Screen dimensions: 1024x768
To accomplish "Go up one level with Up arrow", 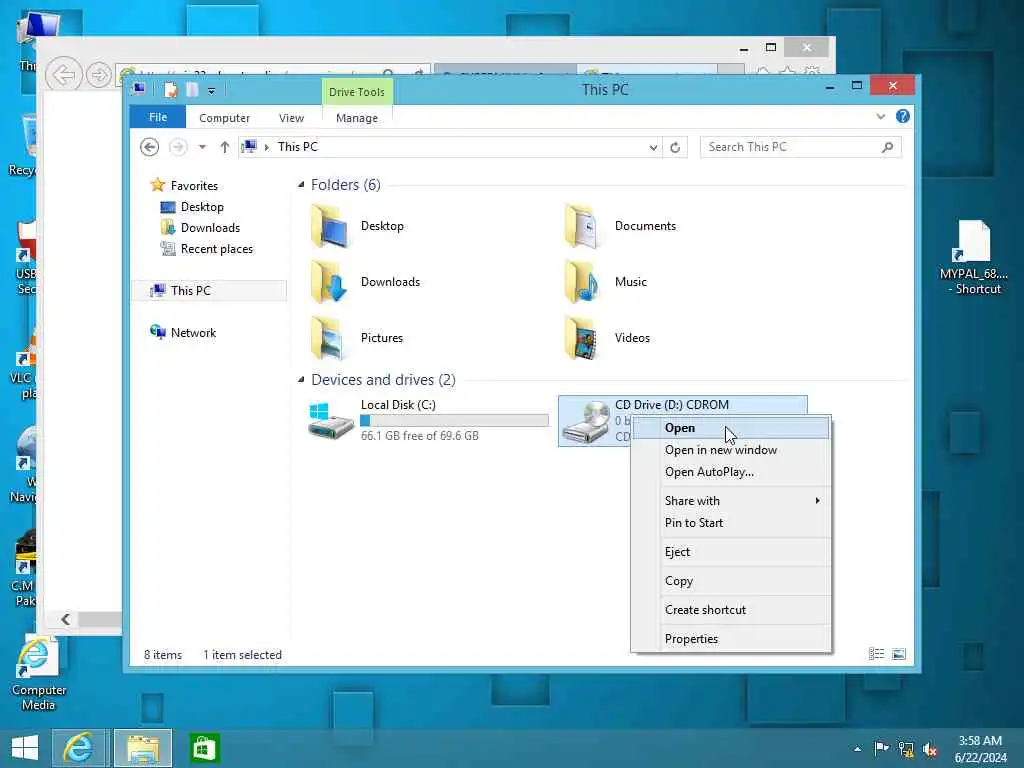I will [x=225, y=147].
